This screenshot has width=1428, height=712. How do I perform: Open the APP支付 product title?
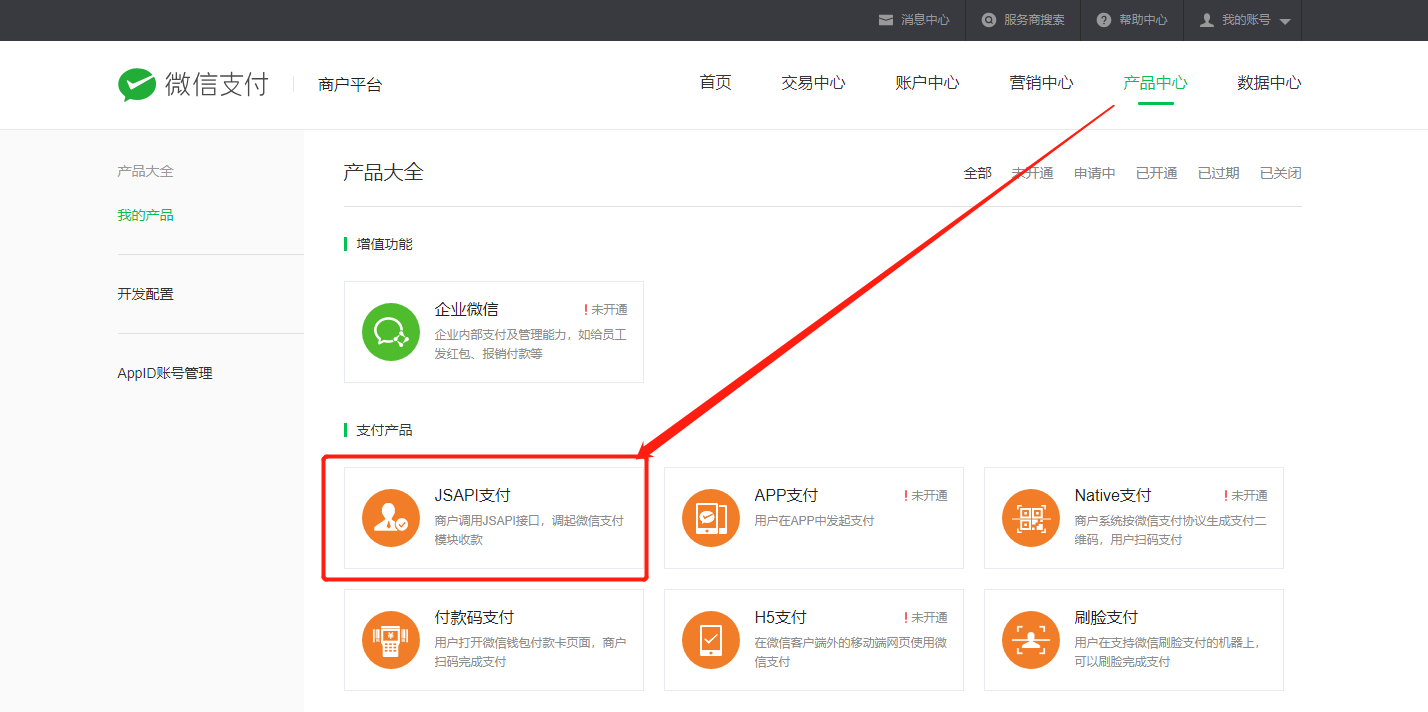tap(786, 495)
